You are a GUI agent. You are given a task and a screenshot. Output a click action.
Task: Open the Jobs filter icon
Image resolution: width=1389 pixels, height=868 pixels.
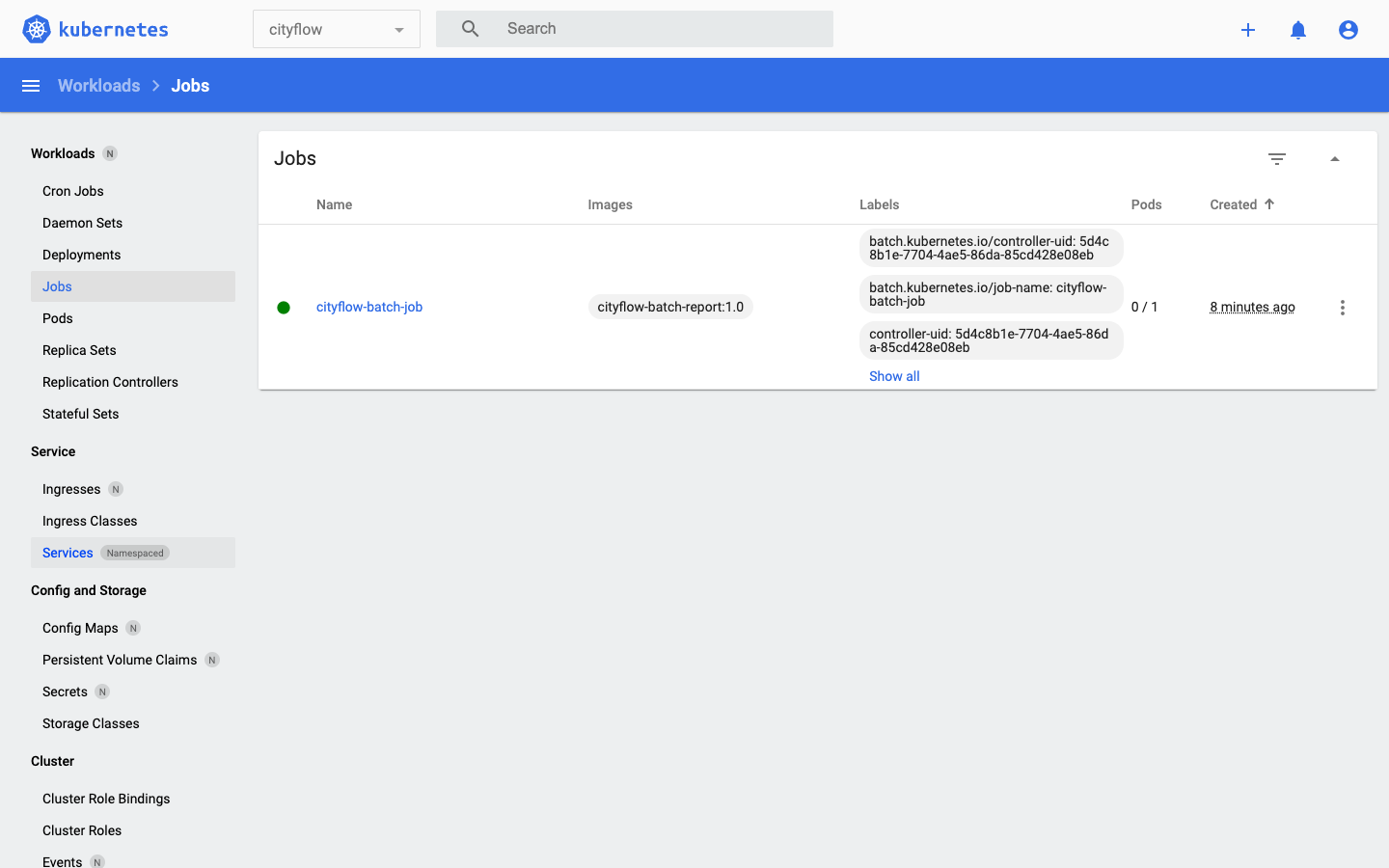(1277, 159)
